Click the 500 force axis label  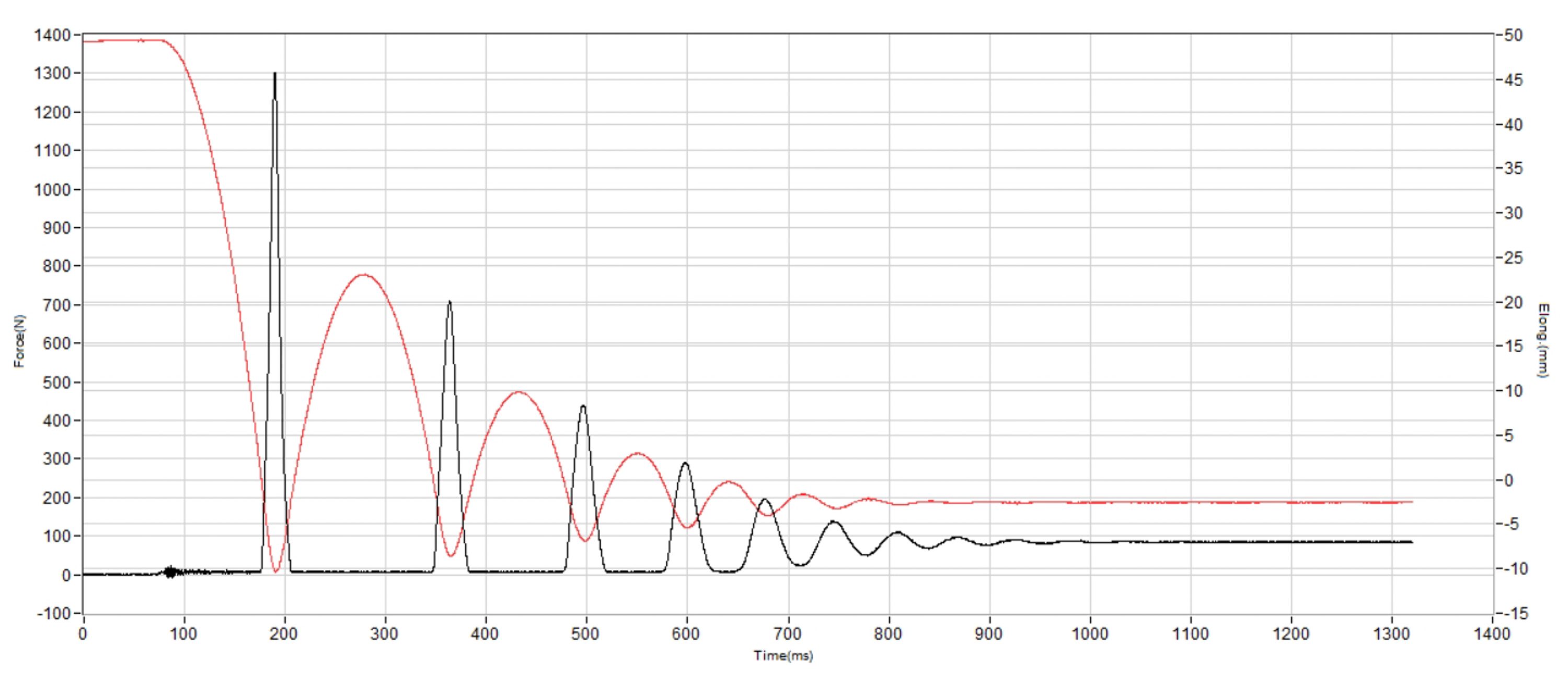pos(56,383)
